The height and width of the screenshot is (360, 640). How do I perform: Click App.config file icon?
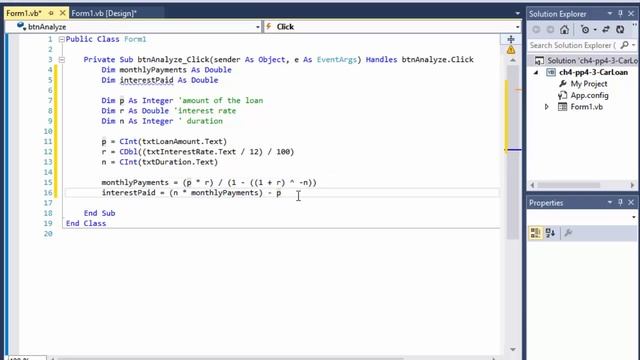(x=562, y=95)
